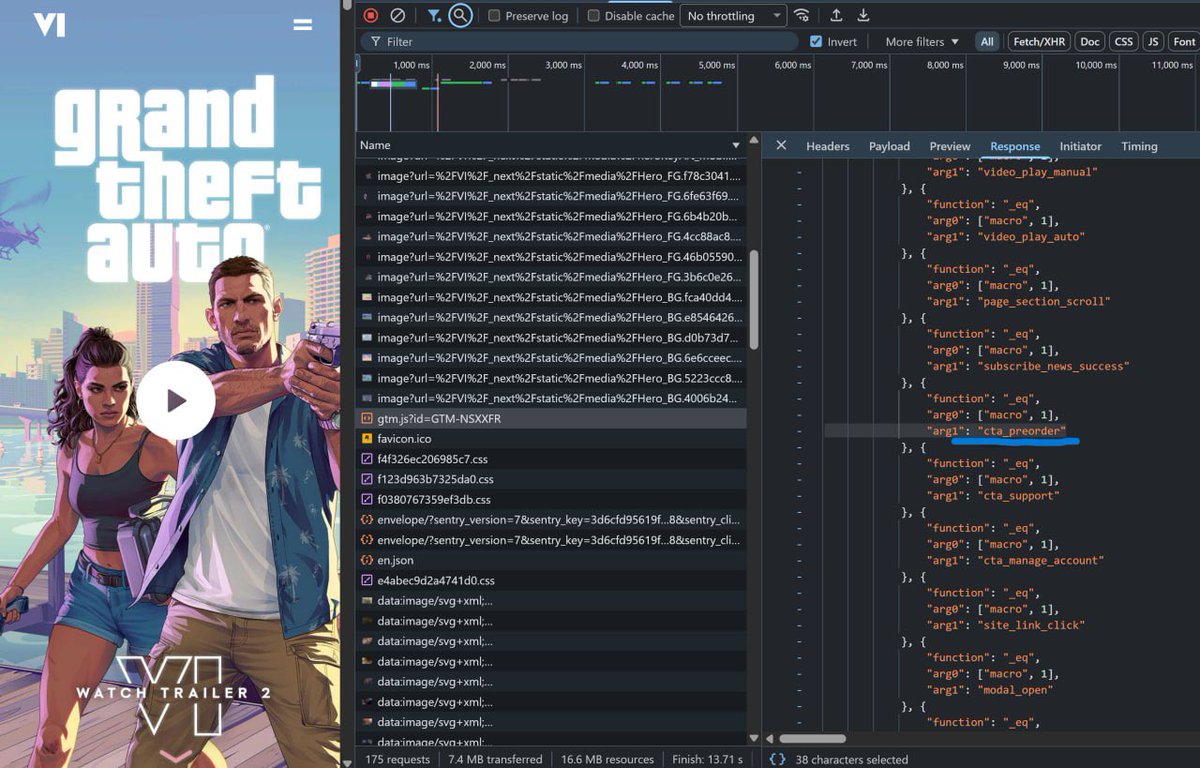
Task: Switch to the Initiator tab
Action: point(1080,146)
